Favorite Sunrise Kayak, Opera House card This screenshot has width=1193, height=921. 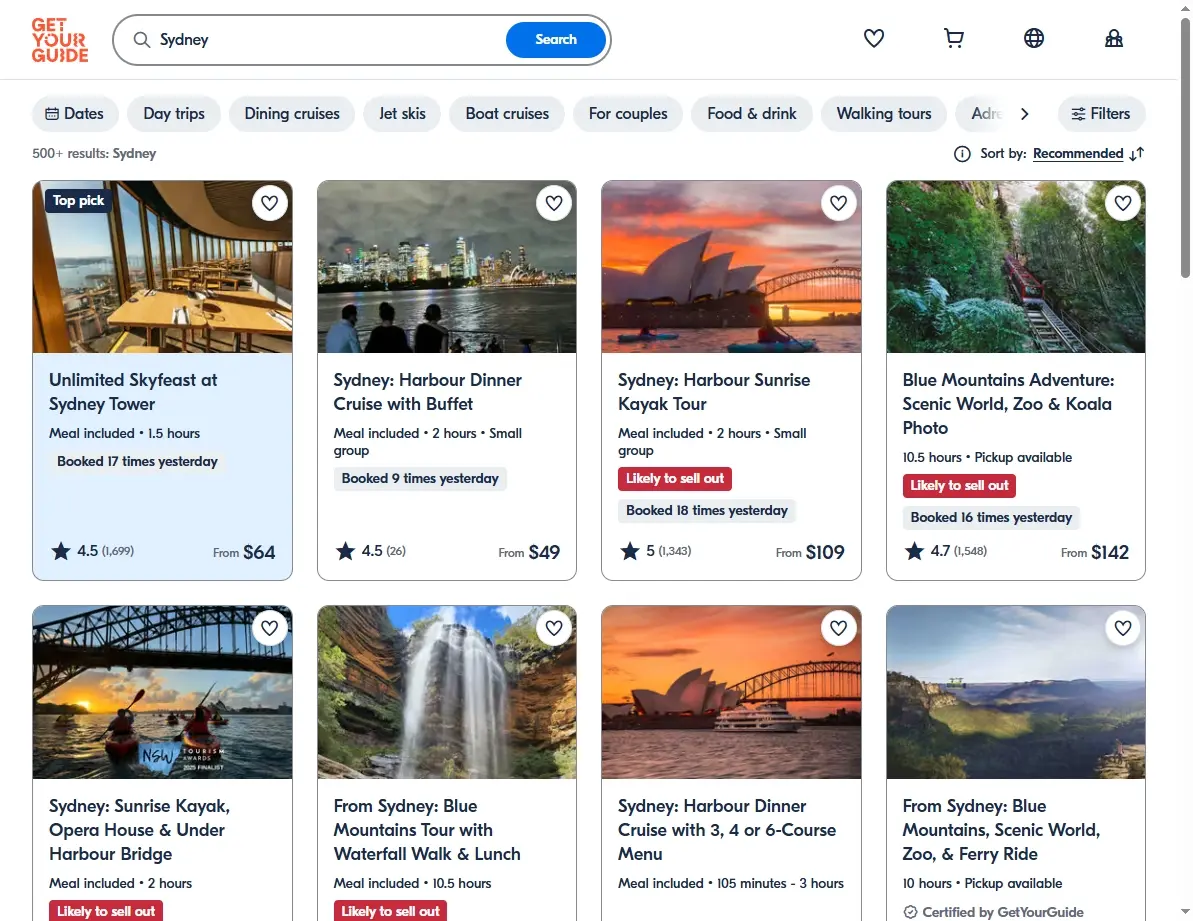[x=269, y=628]
